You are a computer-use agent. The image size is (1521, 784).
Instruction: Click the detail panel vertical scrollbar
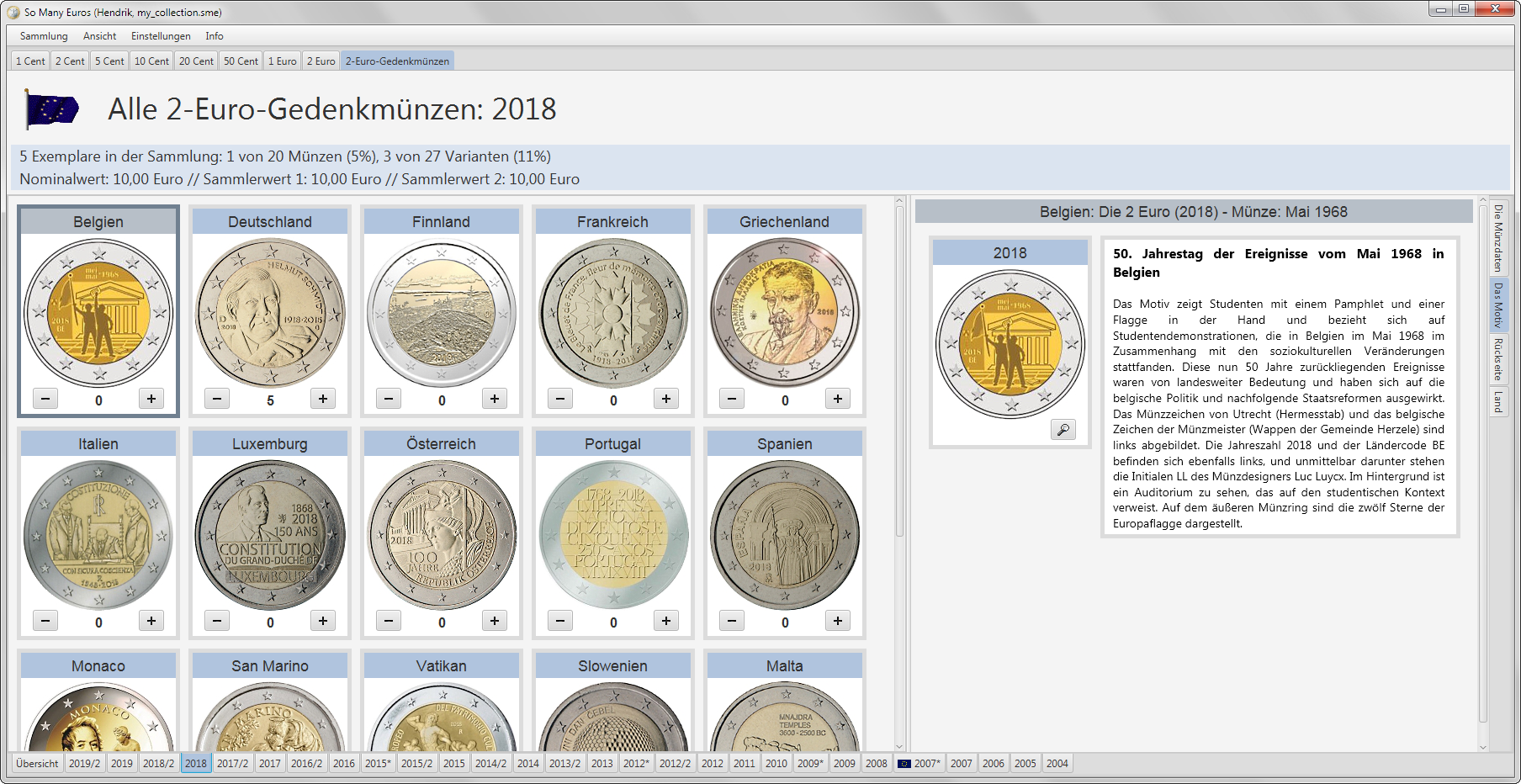(1483, 463)
